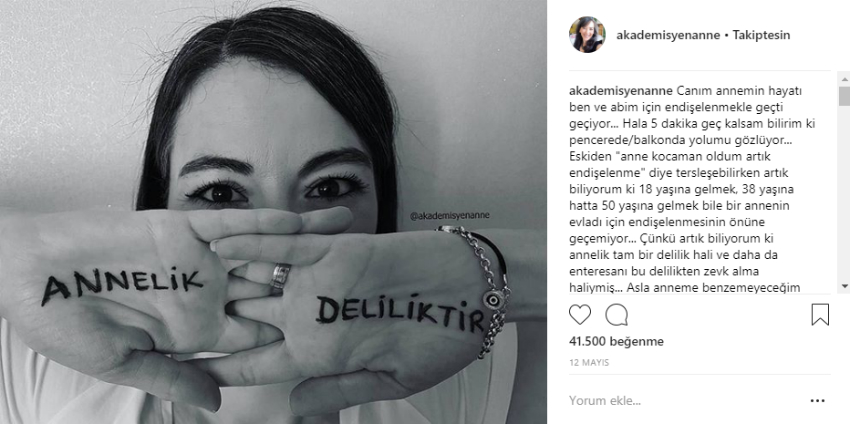Click the @akademisyenanne watermark on the photo
850x424 pixels.
449,215
